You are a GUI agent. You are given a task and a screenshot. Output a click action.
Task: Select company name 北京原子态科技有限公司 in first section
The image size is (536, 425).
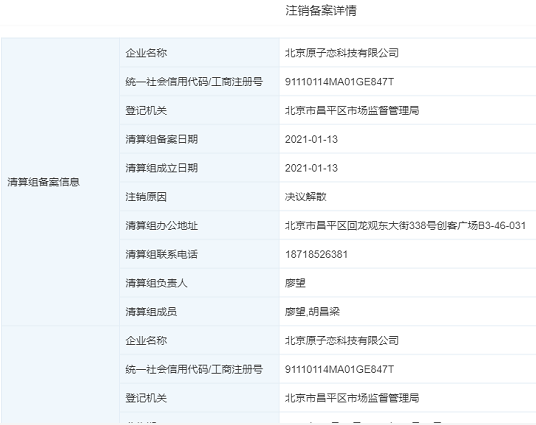[x=342, y=53]
